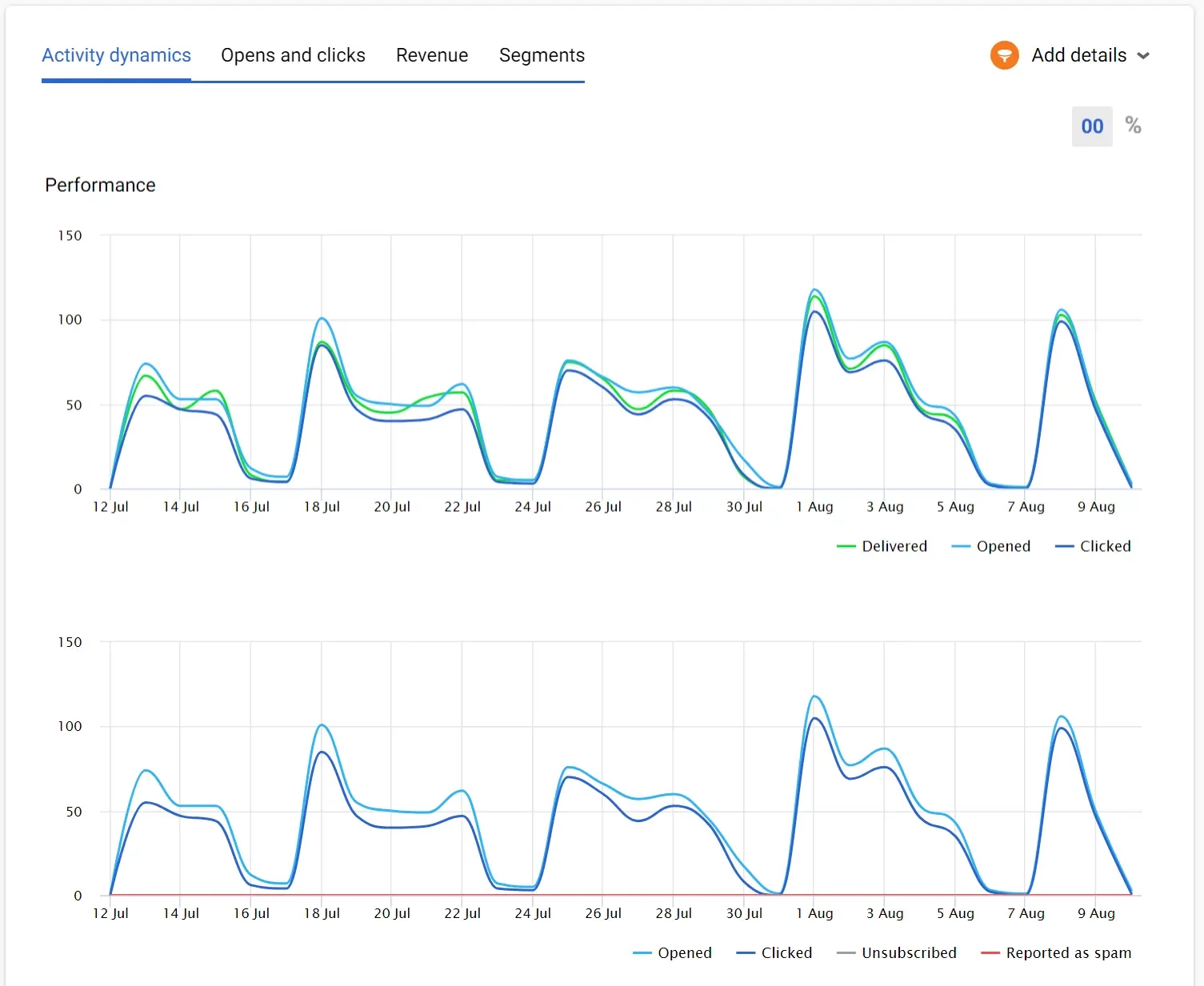Toggle Clicked series in bottom chart legend
Screen dimensions: 1204x986
pos(774,952)
